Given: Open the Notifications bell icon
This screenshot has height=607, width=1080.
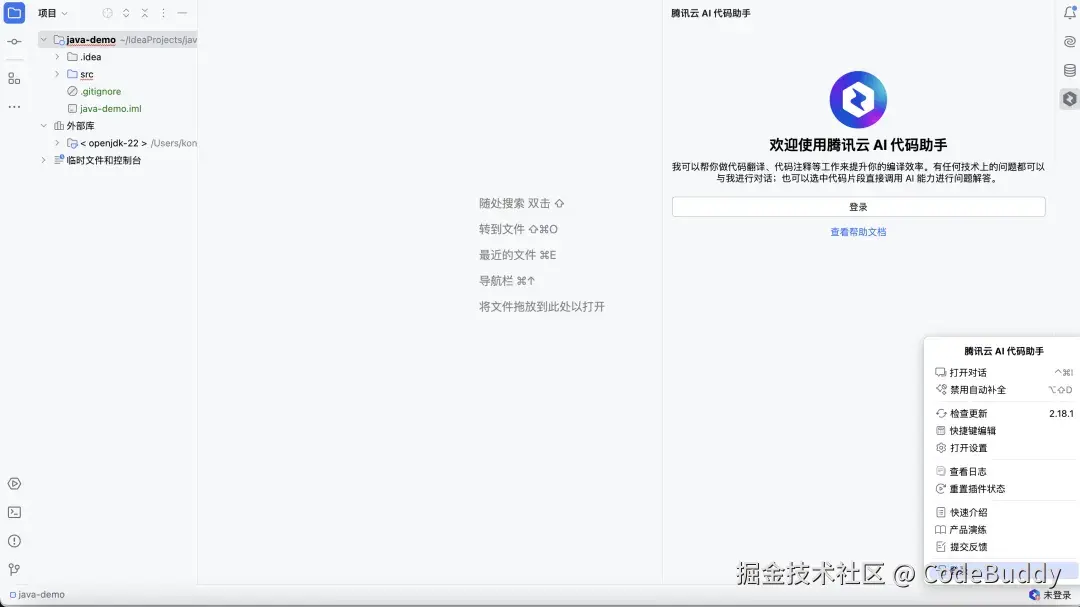Looking at the screenshot, I should click(1069, 13).
